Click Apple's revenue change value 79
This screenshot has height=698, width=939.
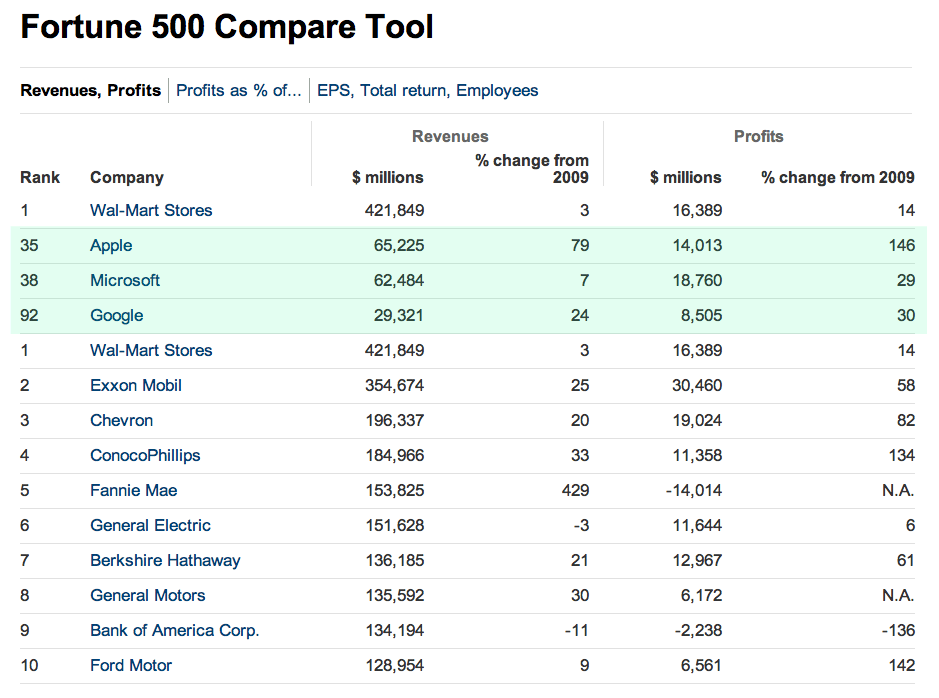click(x=580, y=245)
